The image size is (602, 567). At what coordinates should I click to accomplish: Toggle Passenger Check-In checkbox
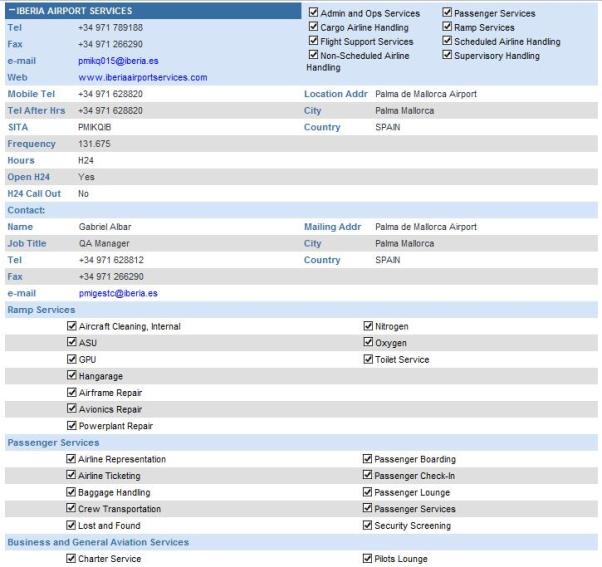click(x=367, y=475)
